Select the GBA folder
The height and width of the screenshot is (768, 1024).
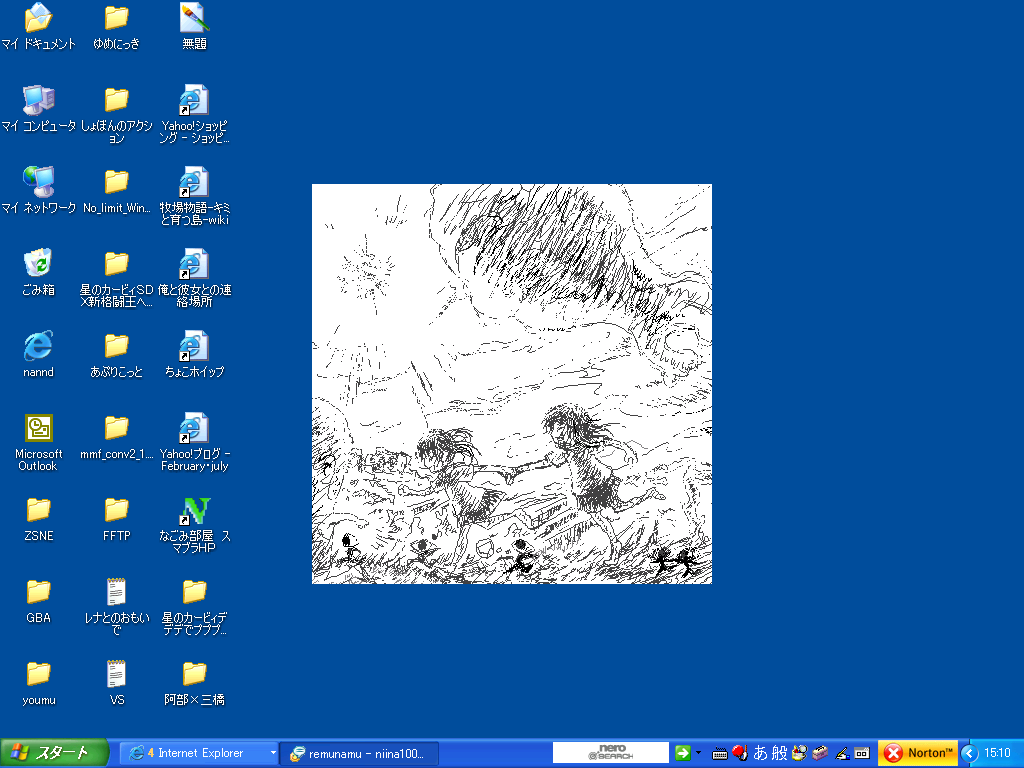coord(39,601)
